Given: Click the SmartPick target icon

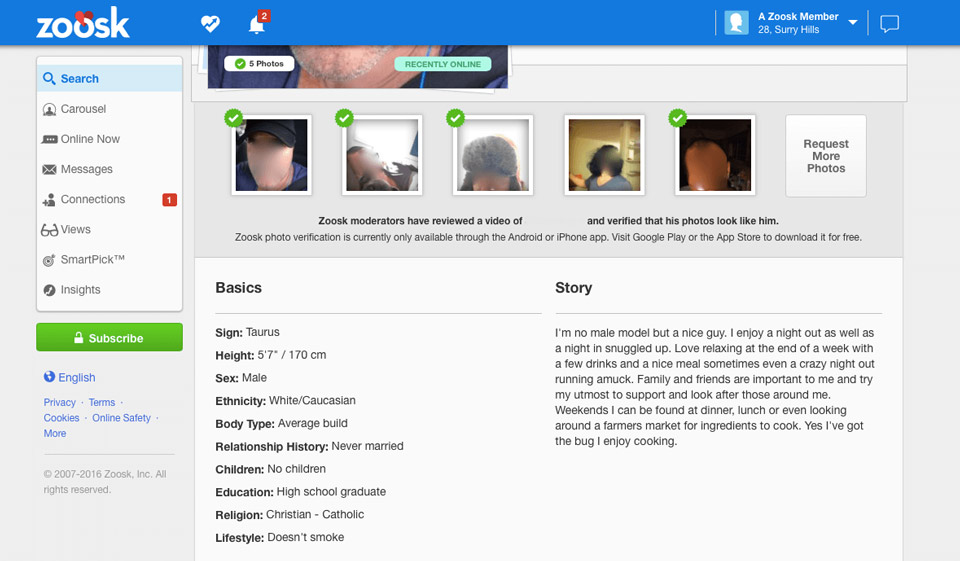Looking at the screenshot, I should click(50, 260).
